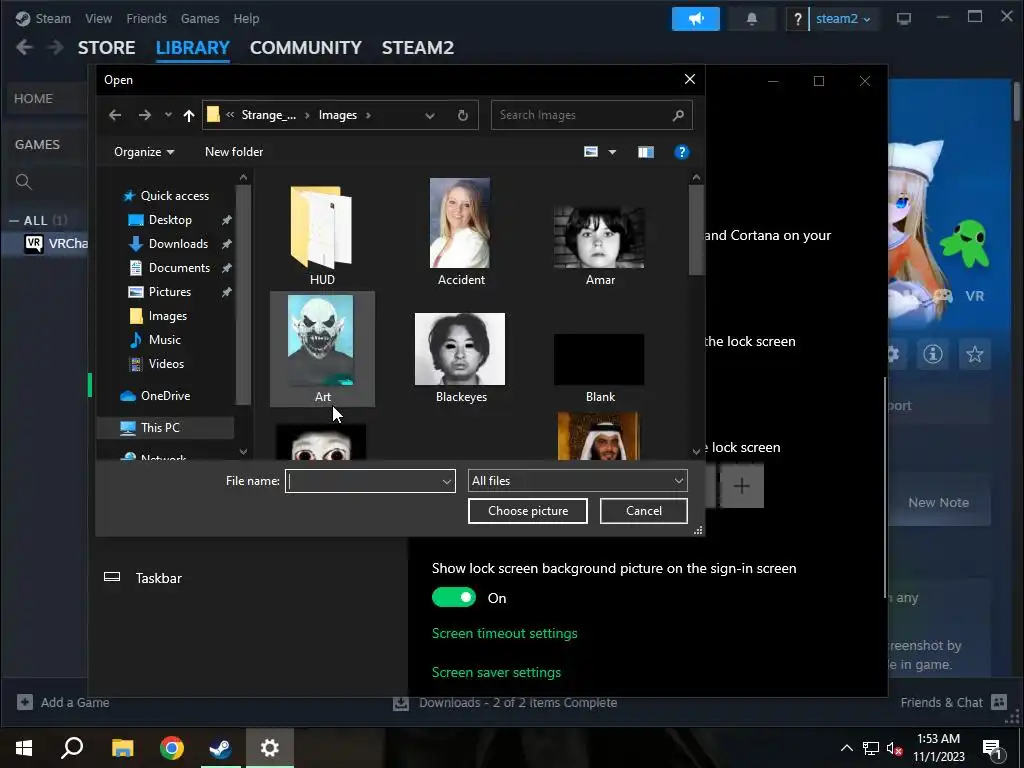Open Windows Start menu
This screenshot has width=1024, height=768.
(24, 747)
